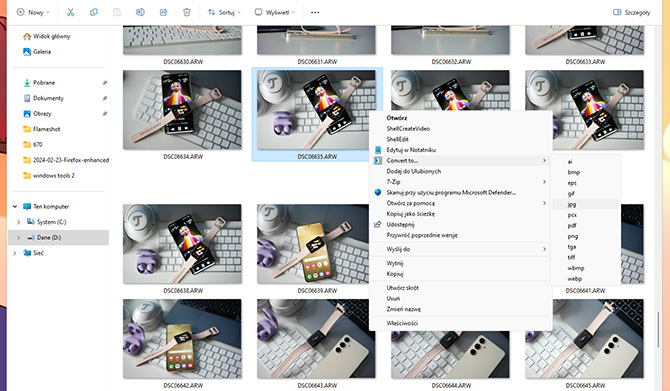
Task: Unpin Dokumenty using its pin icon
Action: tap(104, 98)
